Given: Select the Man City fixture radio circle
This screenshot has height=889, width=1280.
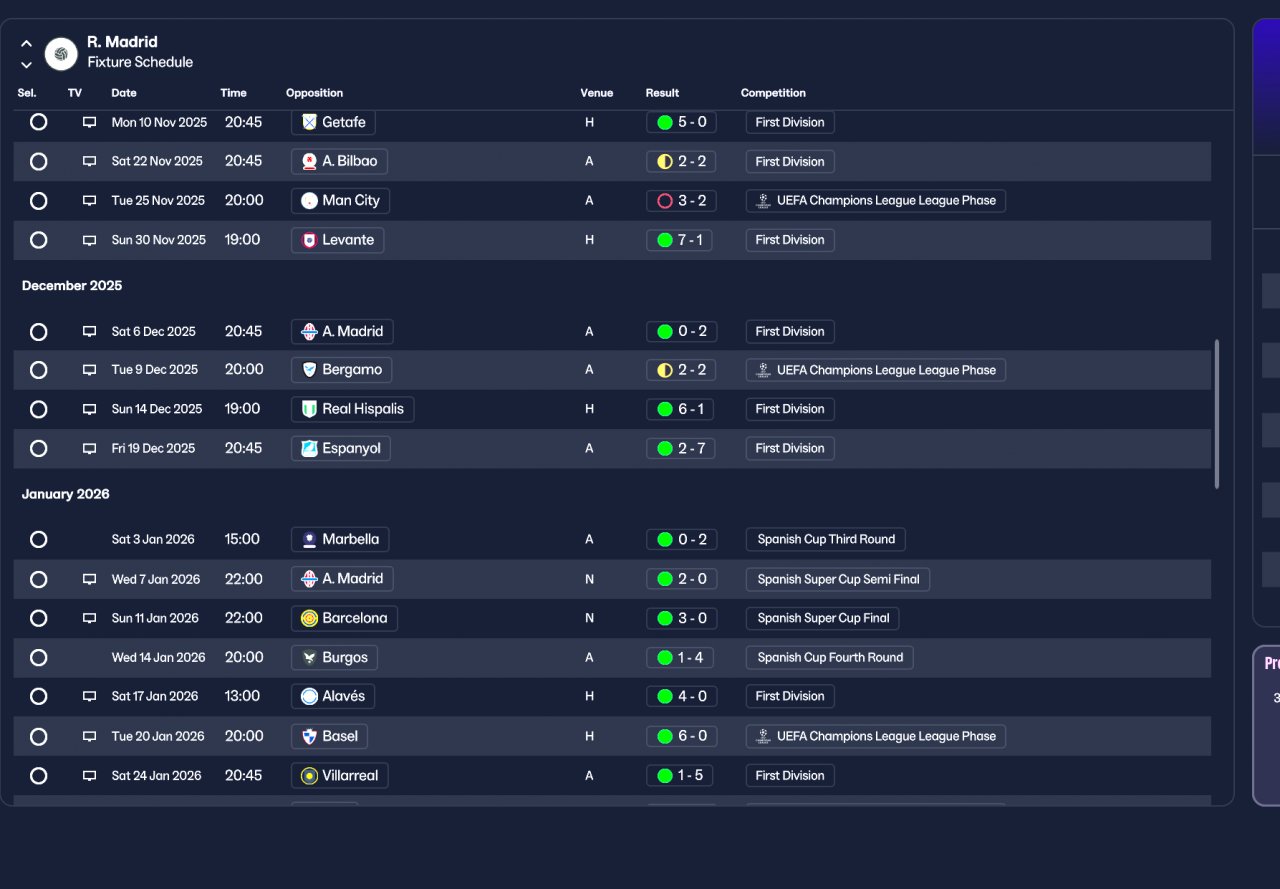Looking at the screenshot, I should point(39,201).
